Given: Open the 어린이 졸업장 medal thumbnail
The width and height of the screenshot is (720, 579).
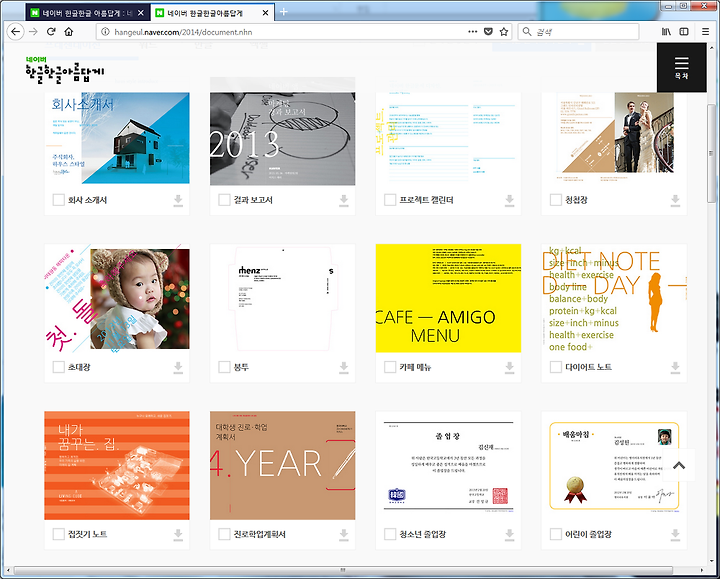Looking at the screenshot, I should coord(614,466).
